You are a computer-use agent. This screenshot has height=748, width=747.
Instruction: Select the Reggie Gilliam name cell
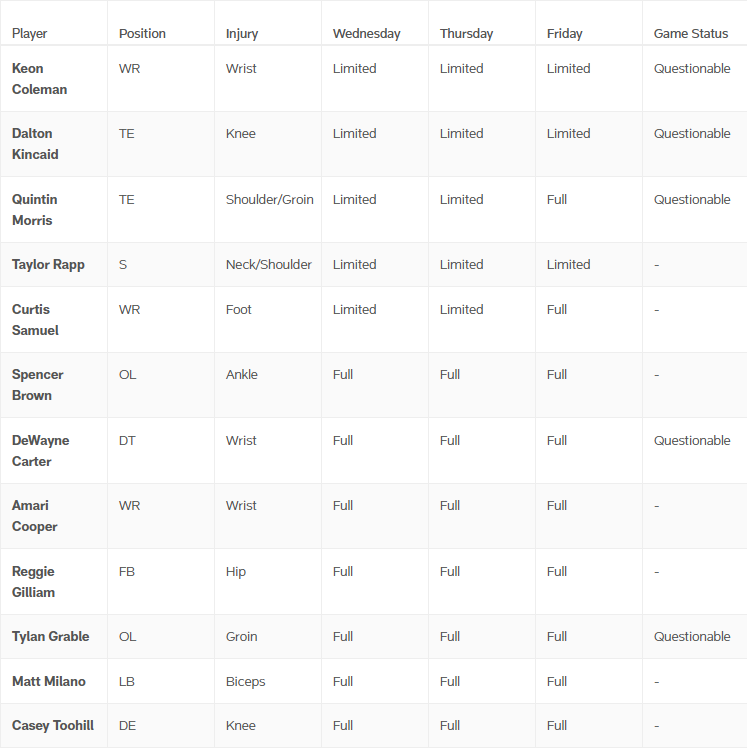[33, 582]
